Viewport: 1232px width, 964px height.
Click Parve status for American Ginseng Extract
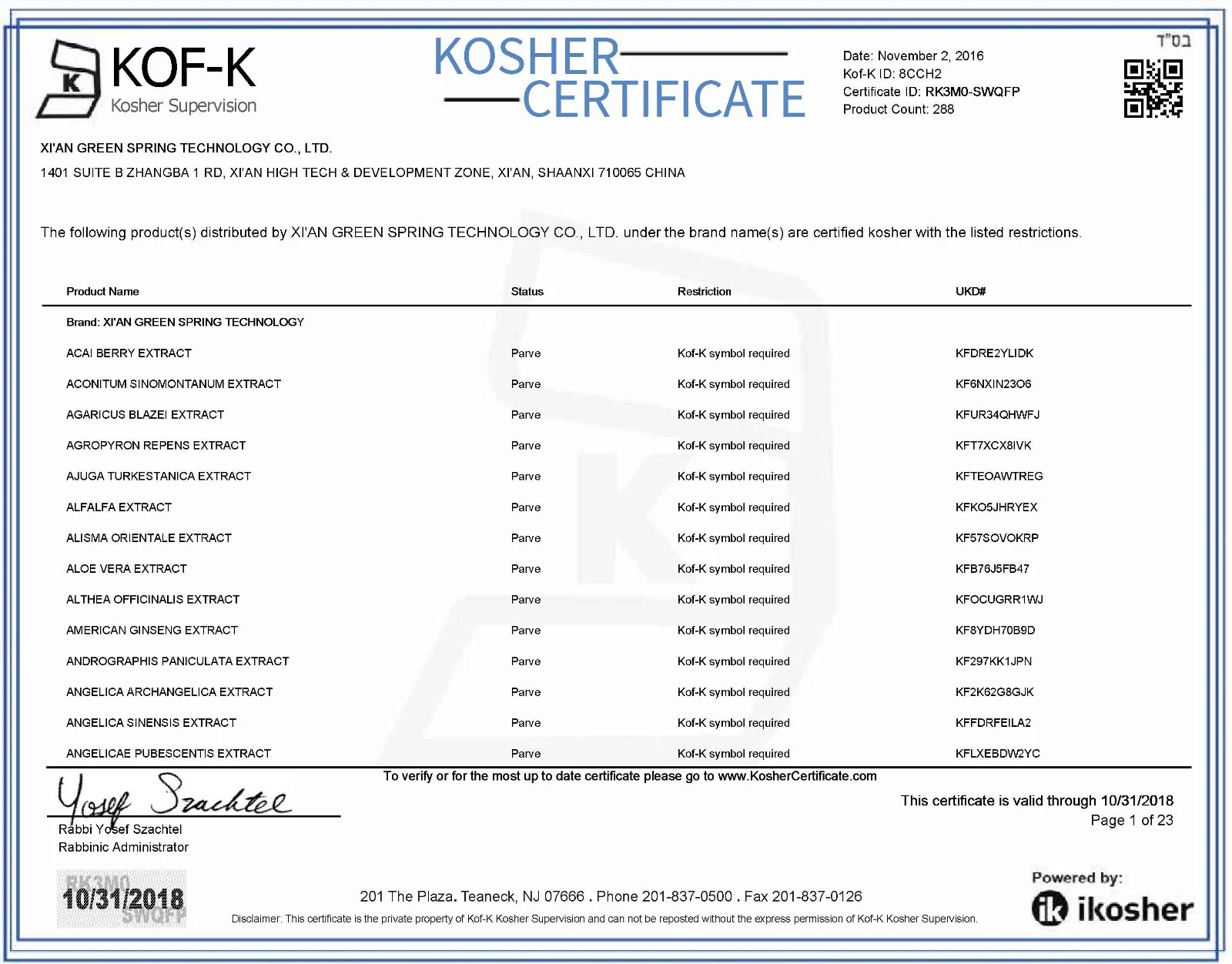526,630
